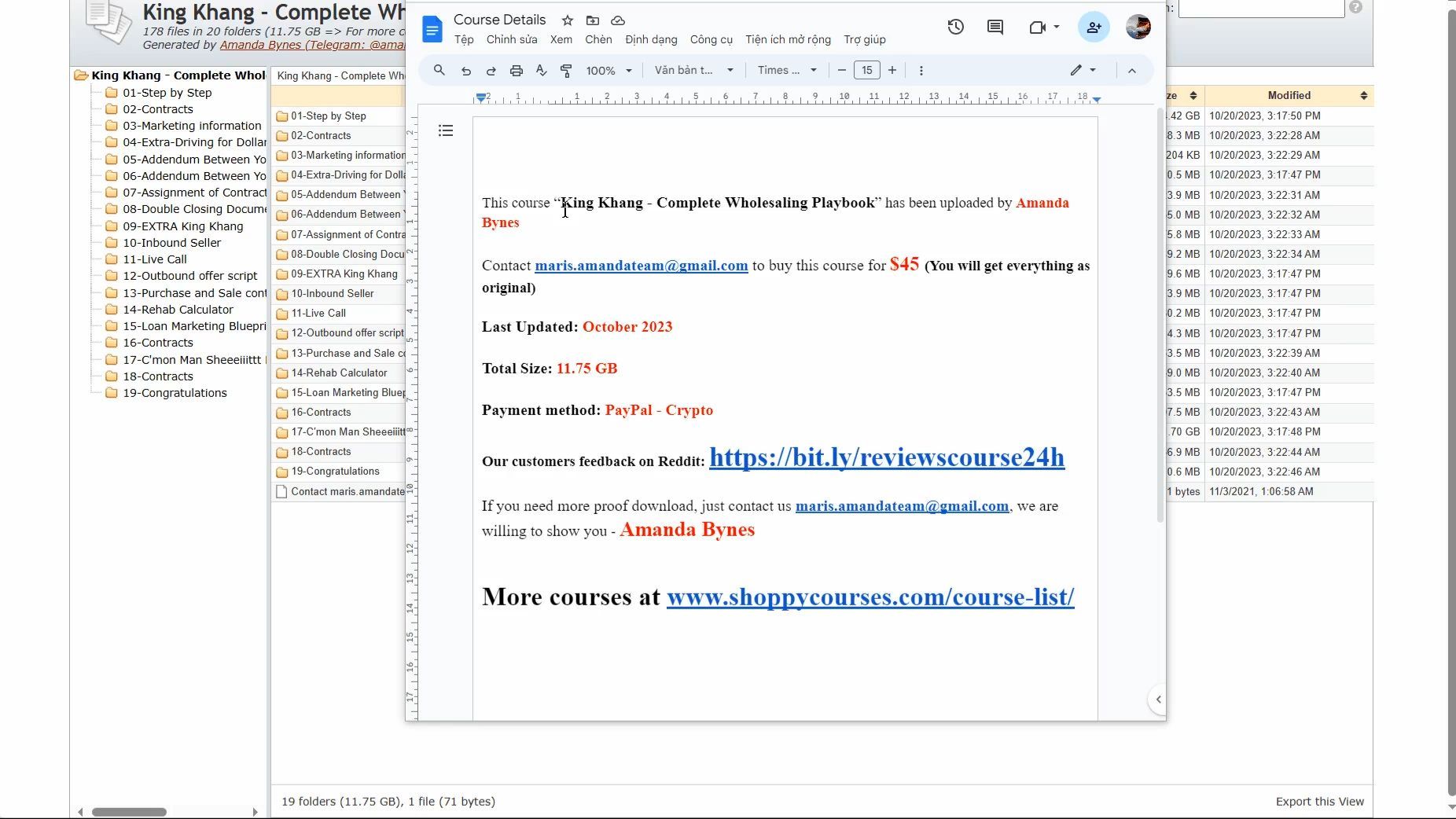Show the document outline icon
Image resolution: width=1456 pixels, height=819 pixels.
(446, 130)
